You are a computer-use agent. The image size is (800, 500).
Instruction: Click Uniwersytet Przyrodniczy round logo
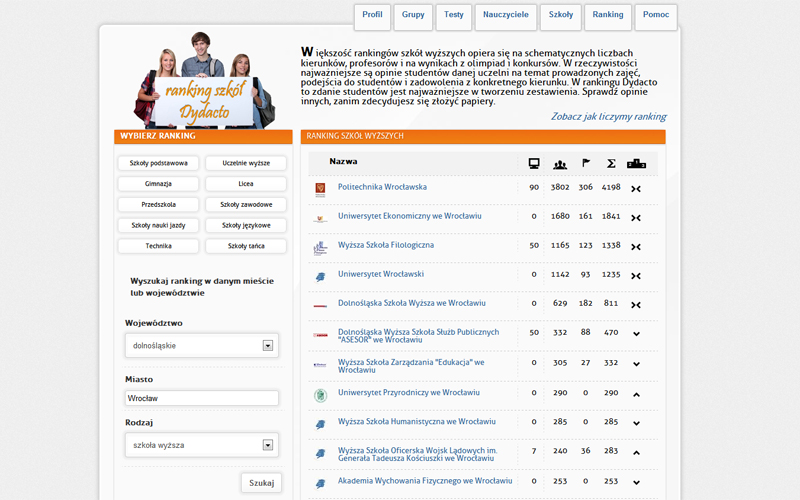pos(320,395)
